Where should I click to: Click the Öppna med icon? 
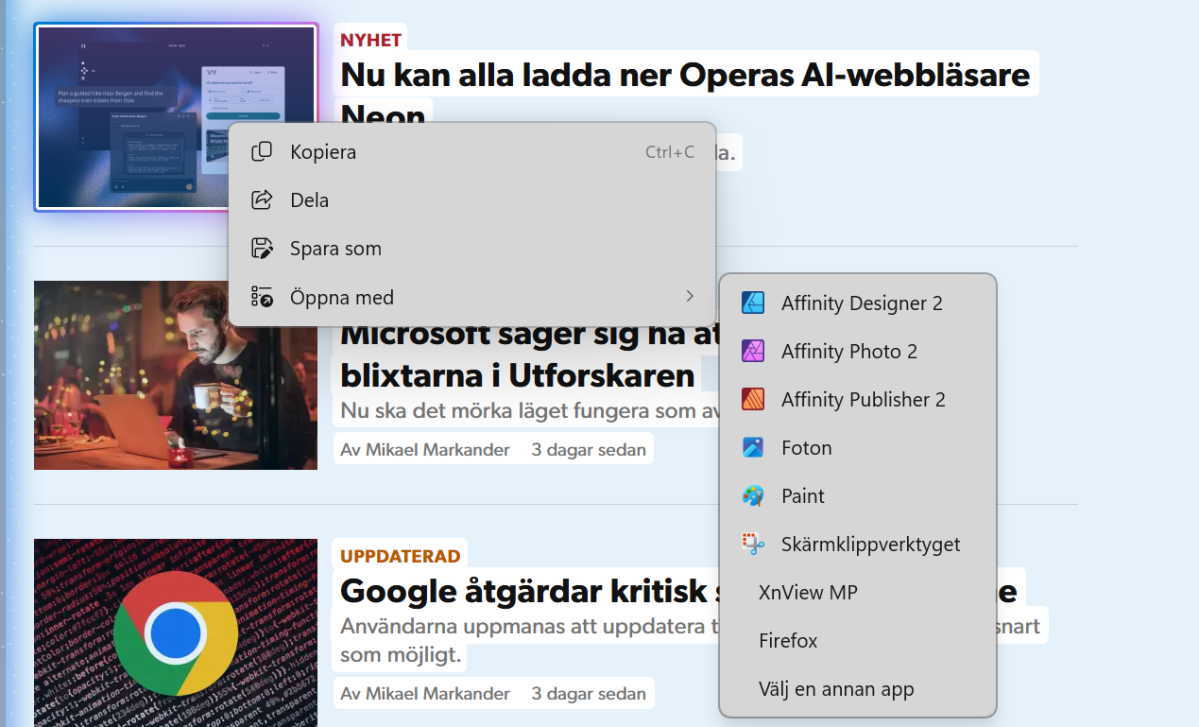point(262,297)
